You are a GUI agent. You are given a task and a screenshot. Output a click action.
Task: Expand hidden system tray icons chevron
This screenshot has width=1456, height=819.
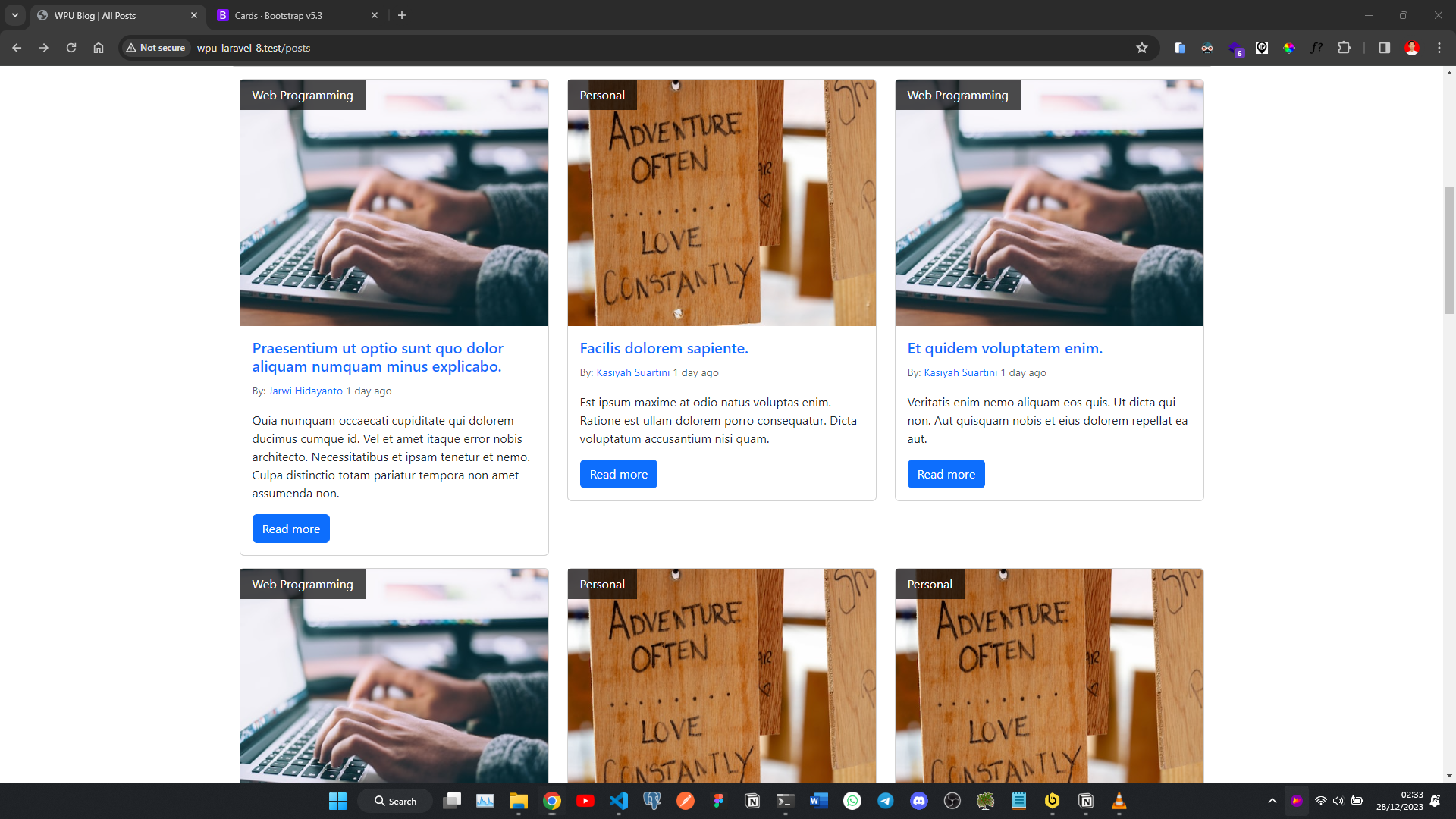pyautogui.click(x=1272, y=801)
